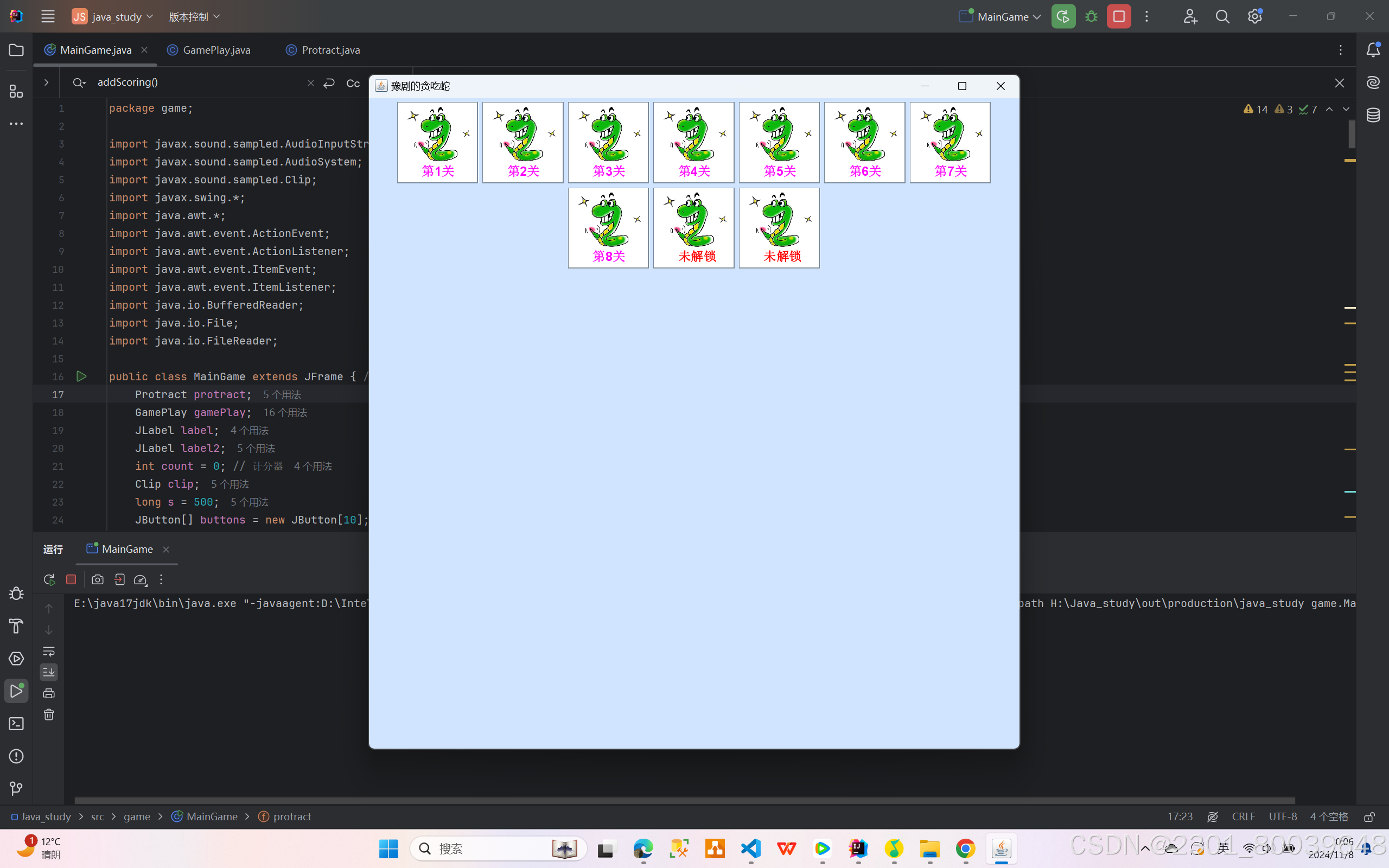The image size is (1389, 868).
Task: Stop the running MainGame program
Action: point(1119,17)
